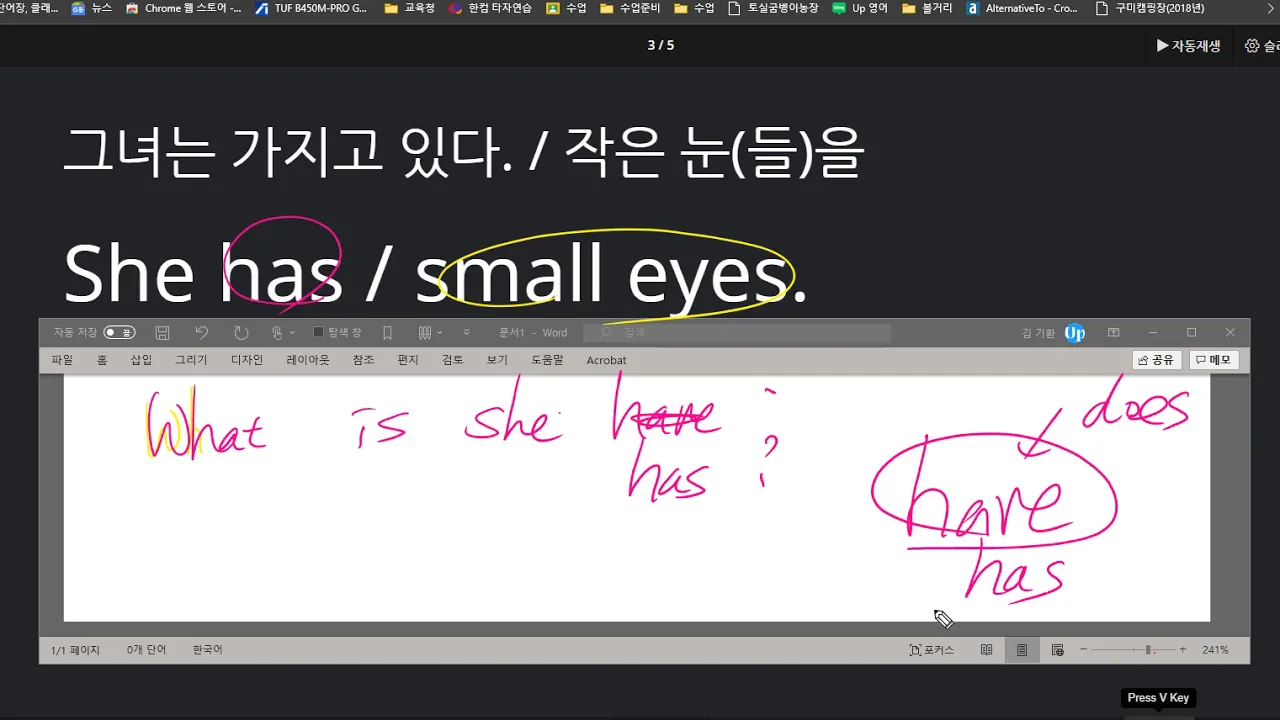Viewport: 1280px width, 720px height.
Task: Click the zoom slider handle in Word
Action: 1148,650
